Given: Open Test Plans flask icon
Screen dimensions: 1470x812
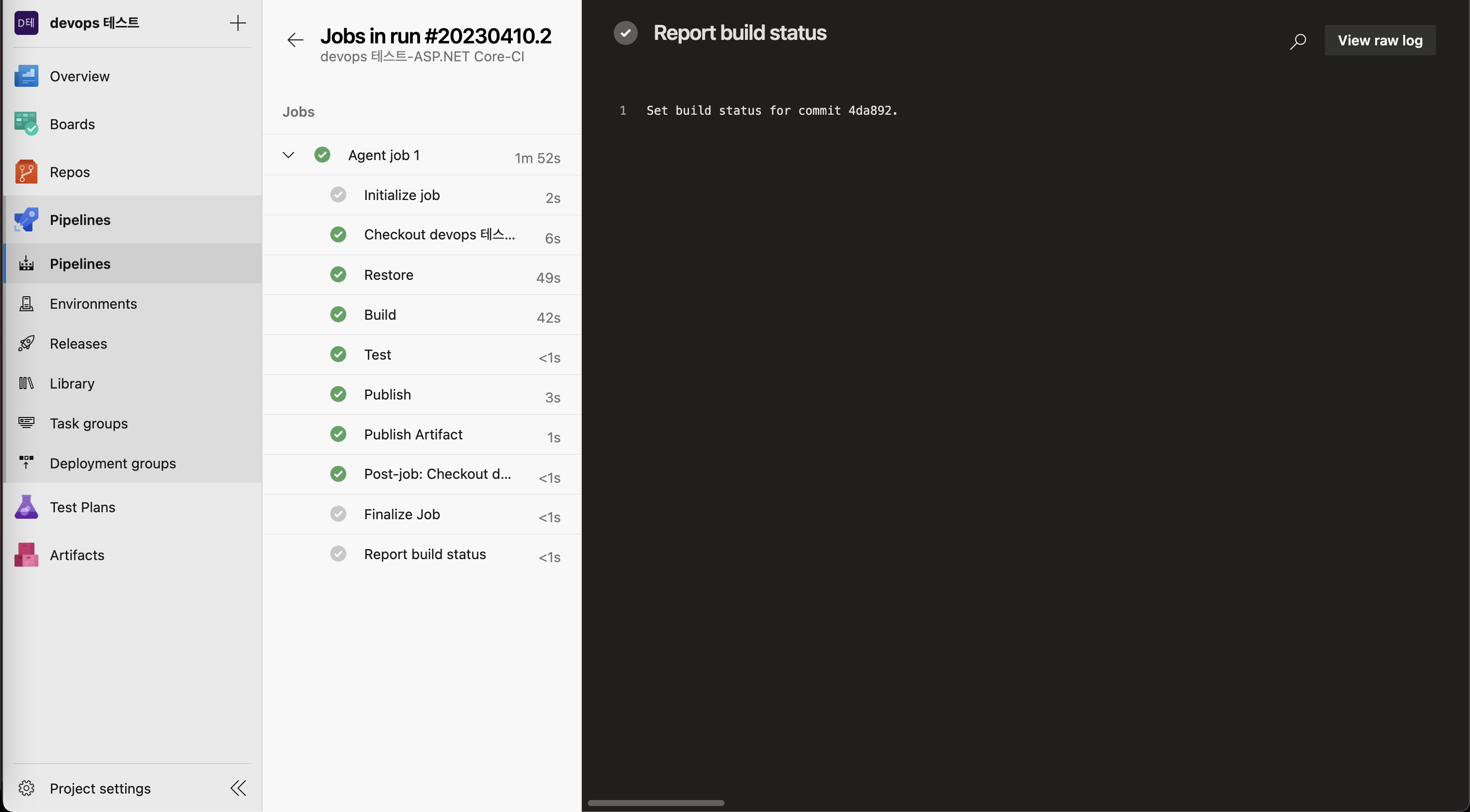Looking at the screenshot, I should [x=26, y=507].
